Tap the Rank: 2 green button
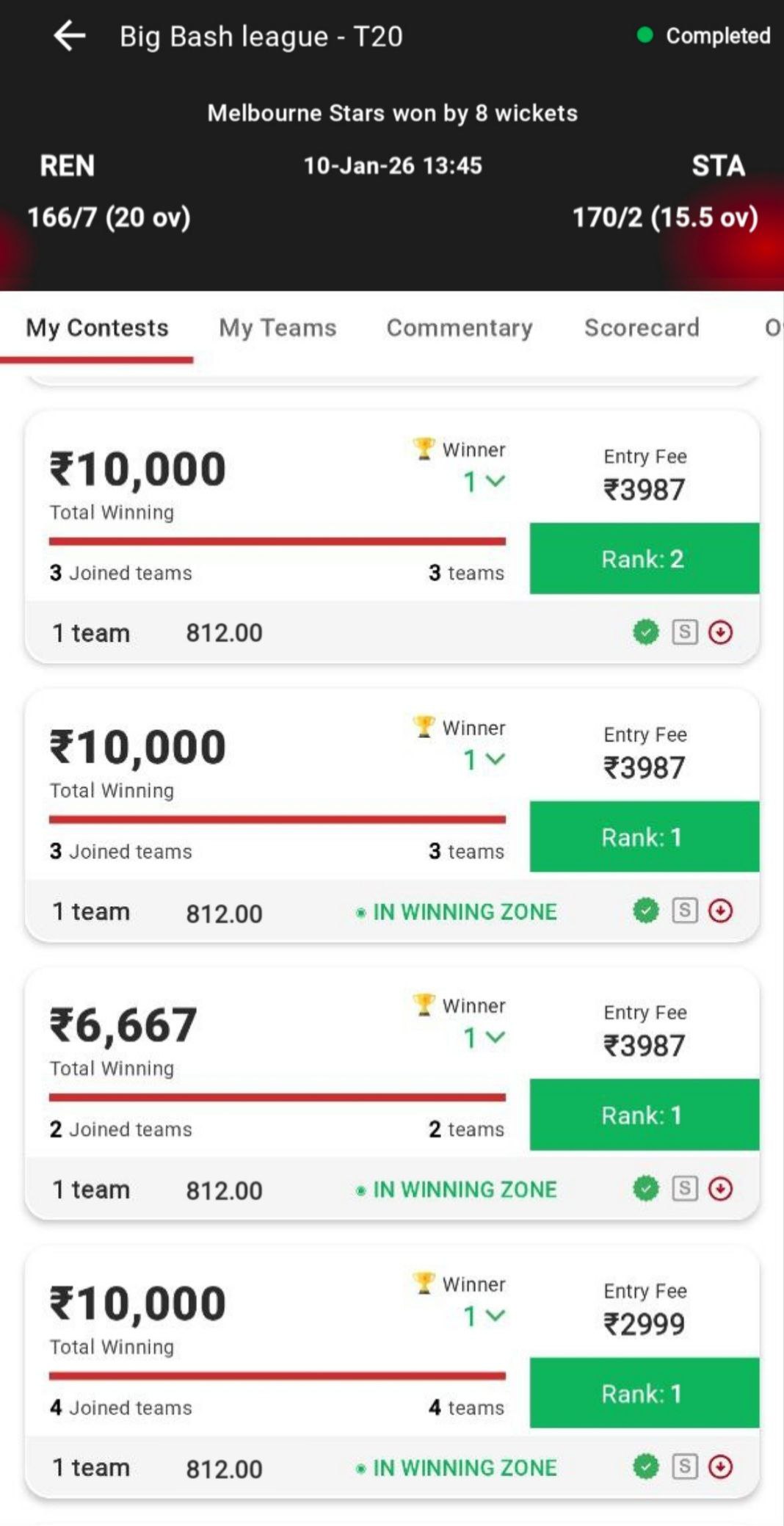The width and height of the screenshot is (784, 1526). click(x=644, y=559)
